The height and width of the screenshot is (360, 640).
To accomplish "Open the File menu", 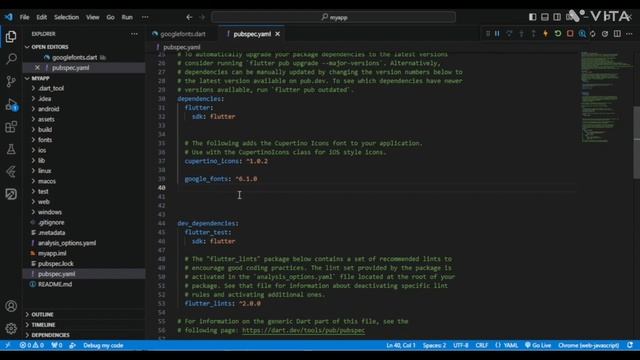I will point(24,17).
